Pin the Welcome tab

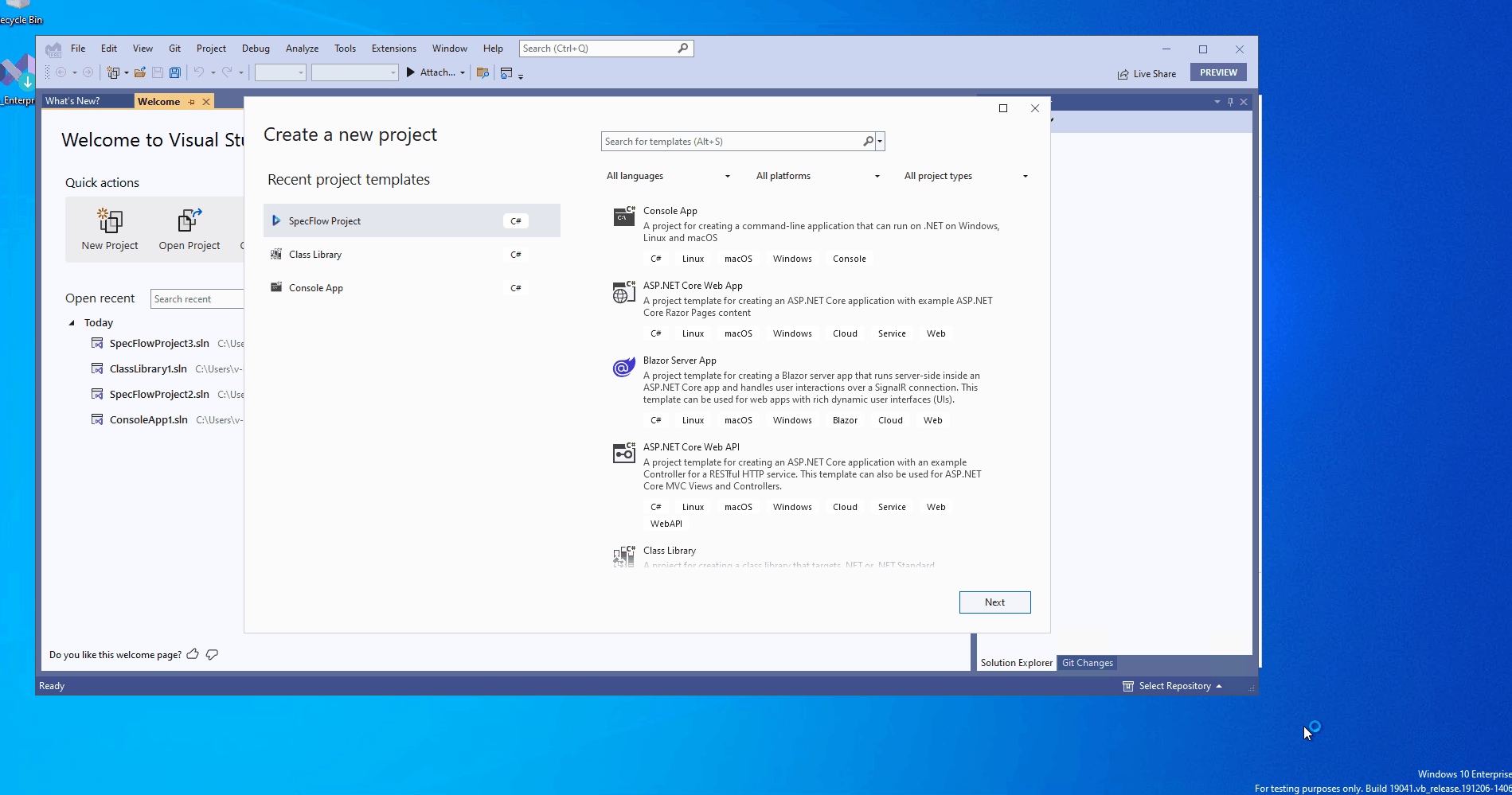click(x=191, y=102)
